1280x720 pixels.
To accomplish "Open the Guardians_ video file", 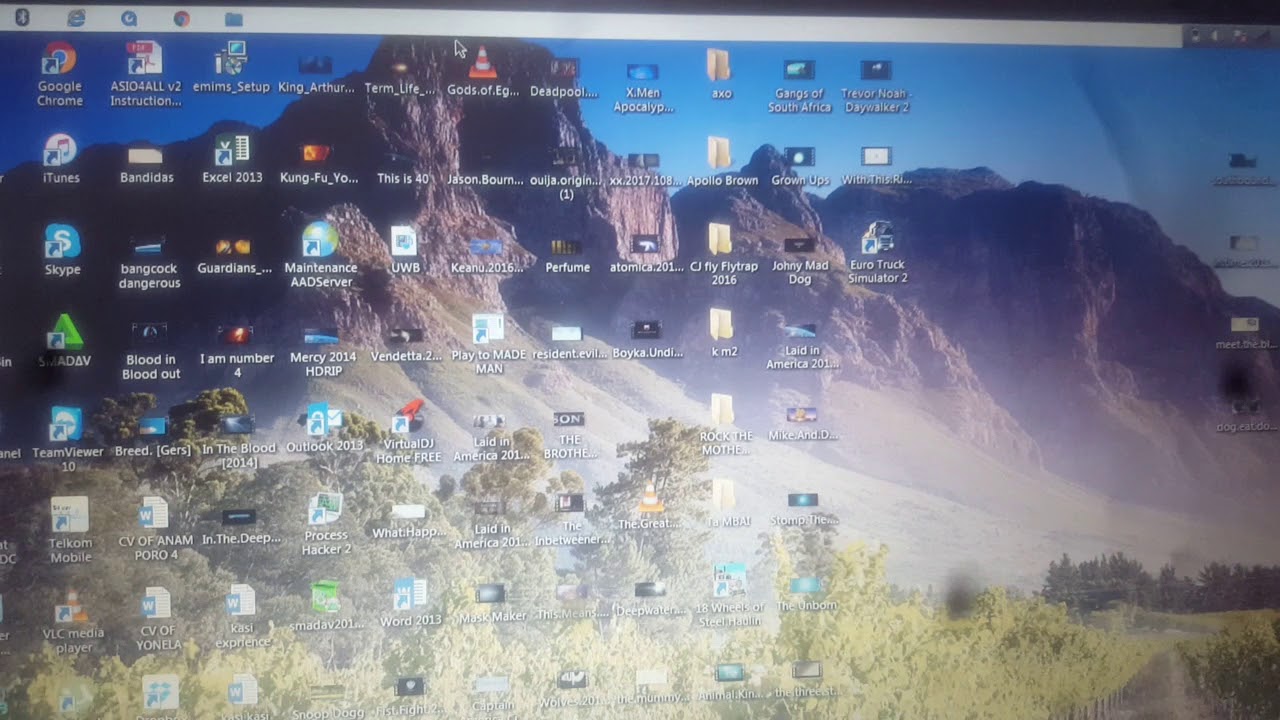I will (234, 256).
